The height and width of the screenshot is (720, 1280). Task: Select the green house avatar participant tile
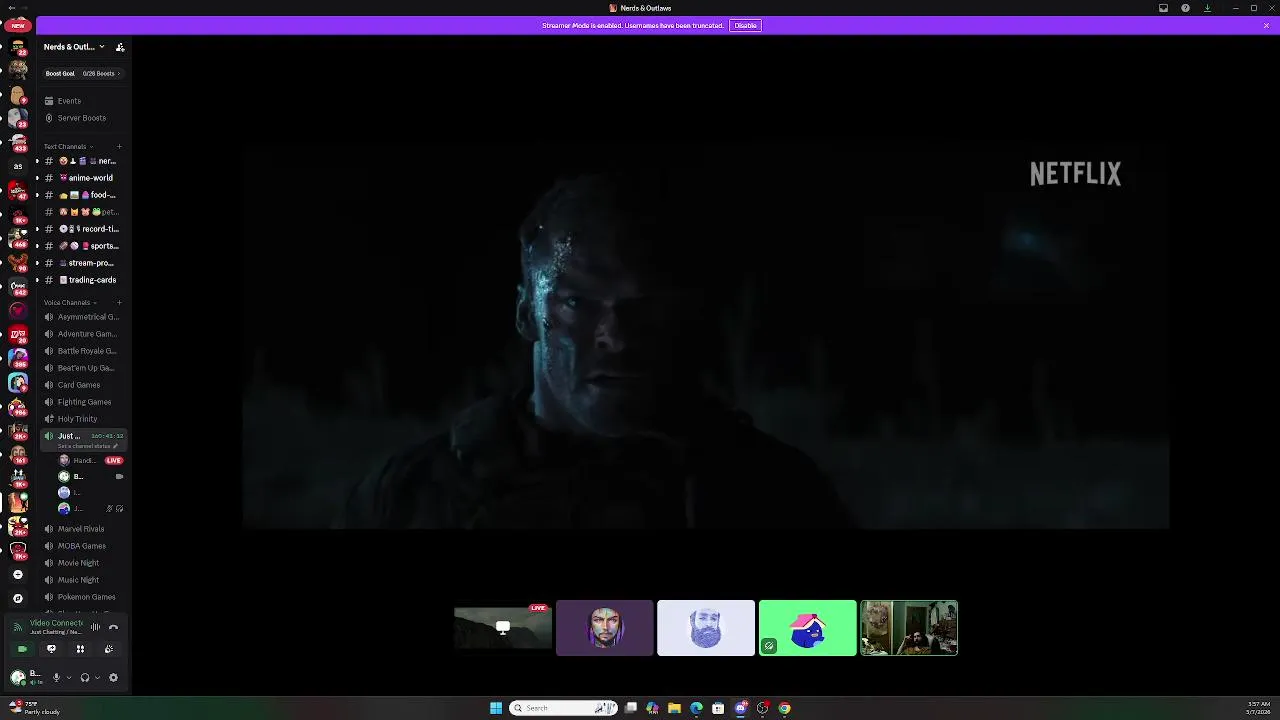[x=808, y=628]
